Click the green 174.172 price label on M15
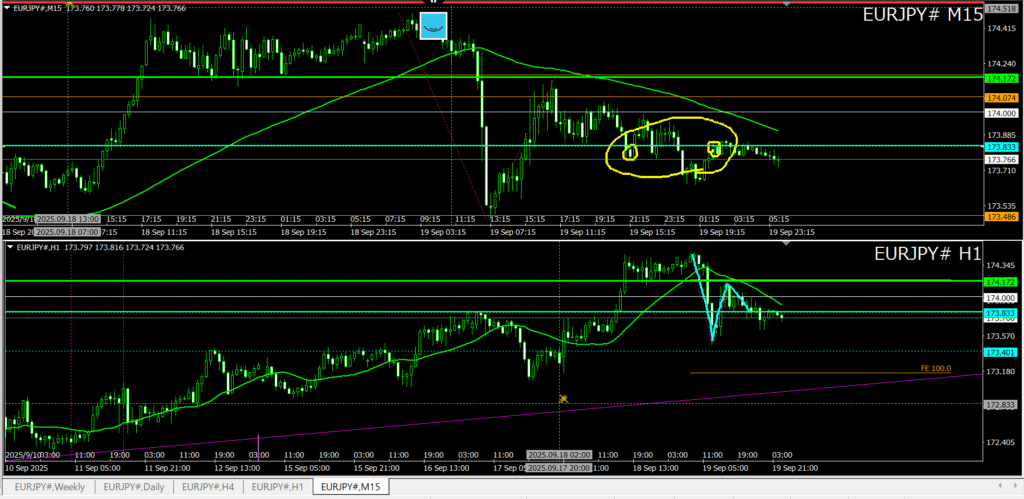 pyautogui.click(x=1001, y=78)
